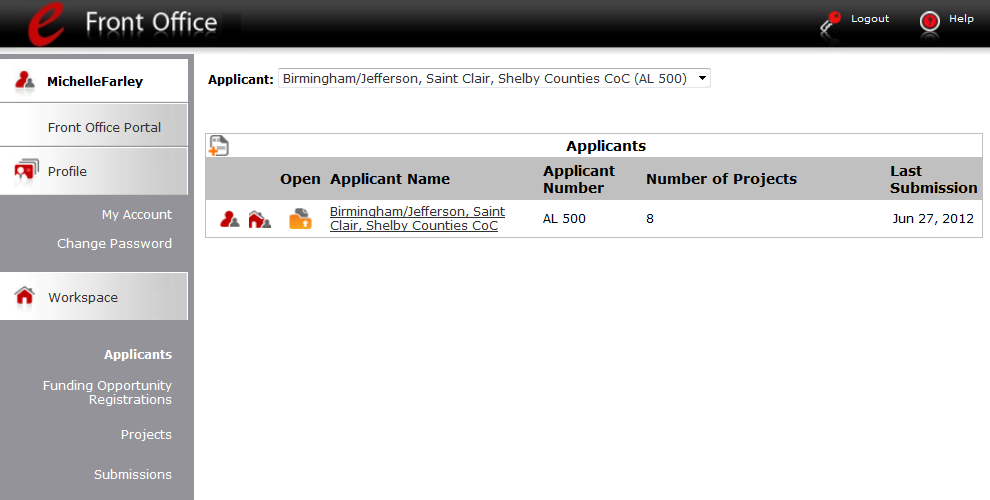Click the Jun 27, 2012 submission date
This screenshot has height=500, width=990.
[x=933, y=219]
